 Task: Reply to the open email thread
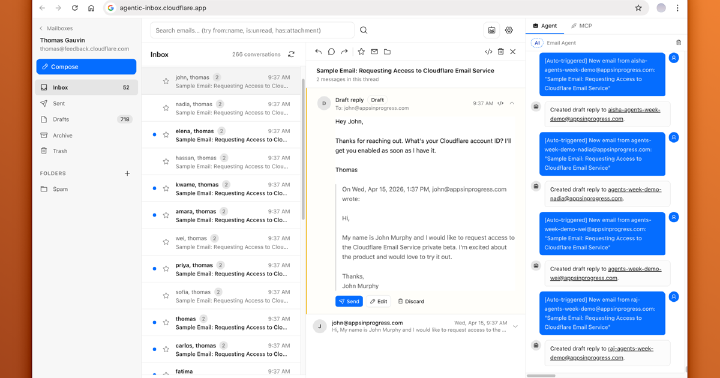point(318,52)
